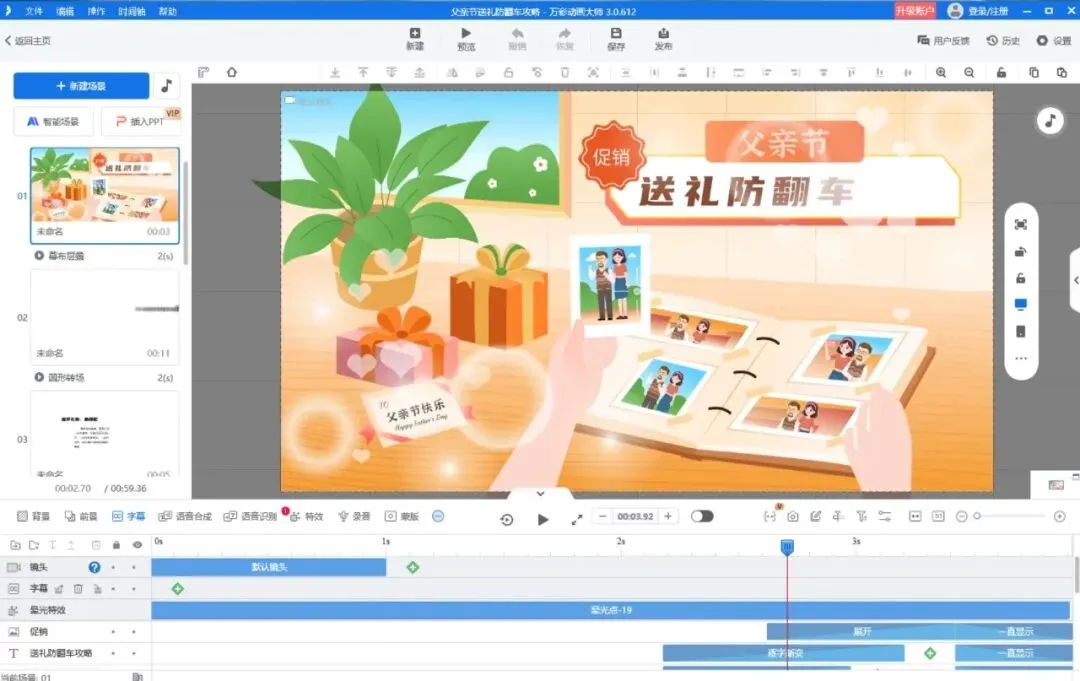Click the 00:03.92 duration field
This screenshot has width=1080, height=681.
(635, 516)
